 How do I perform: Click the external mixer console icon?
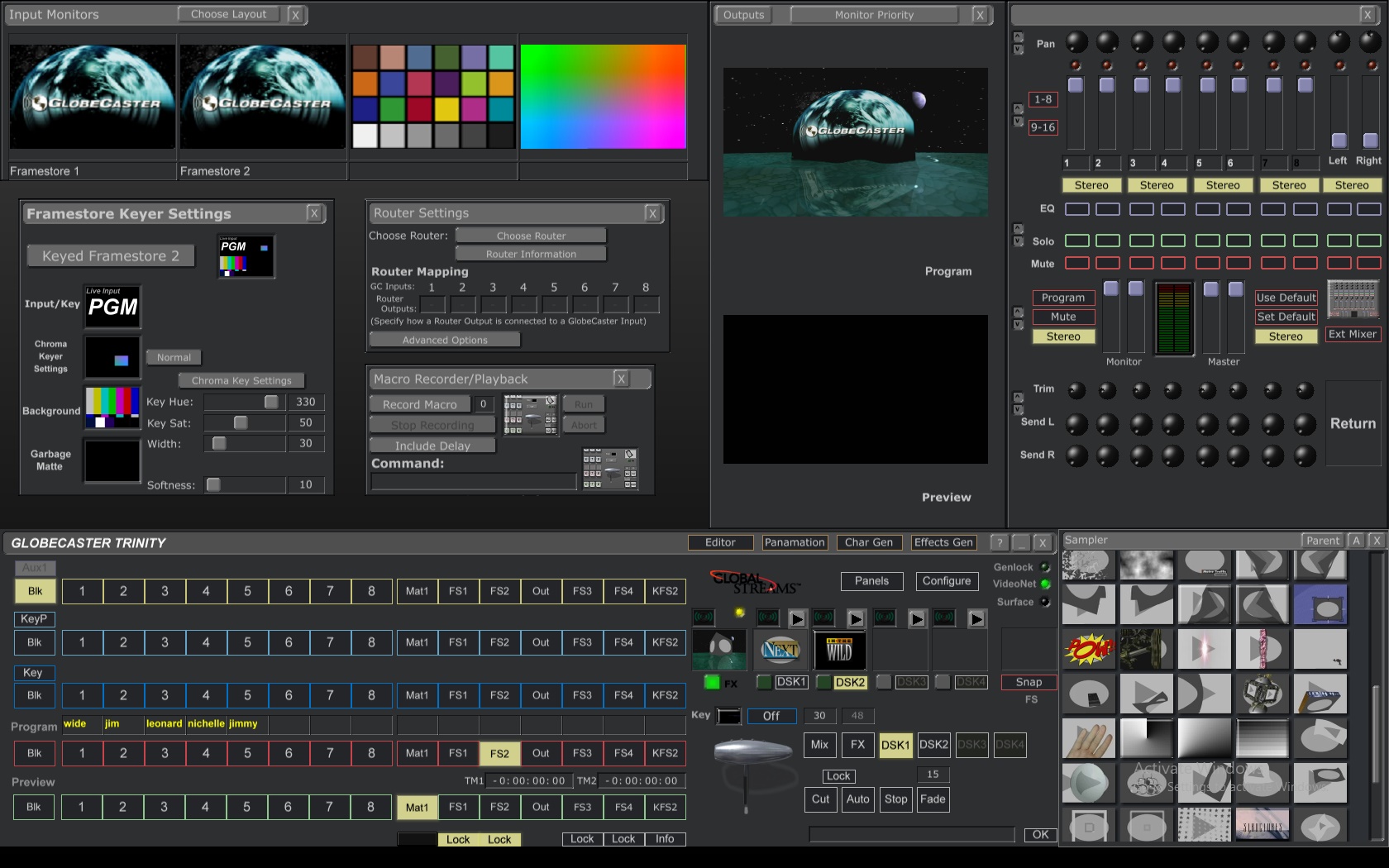click(1353, 299)
